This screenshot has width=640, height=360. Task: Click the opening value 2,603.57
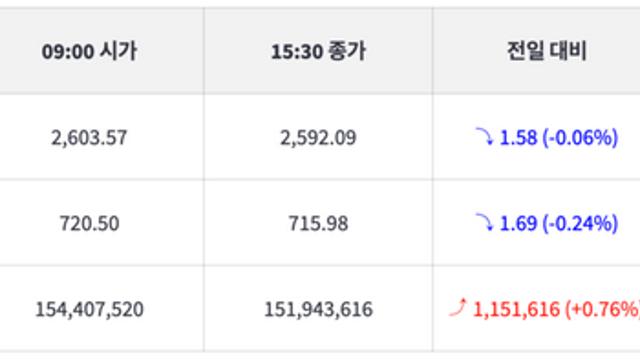pos(89,138)
